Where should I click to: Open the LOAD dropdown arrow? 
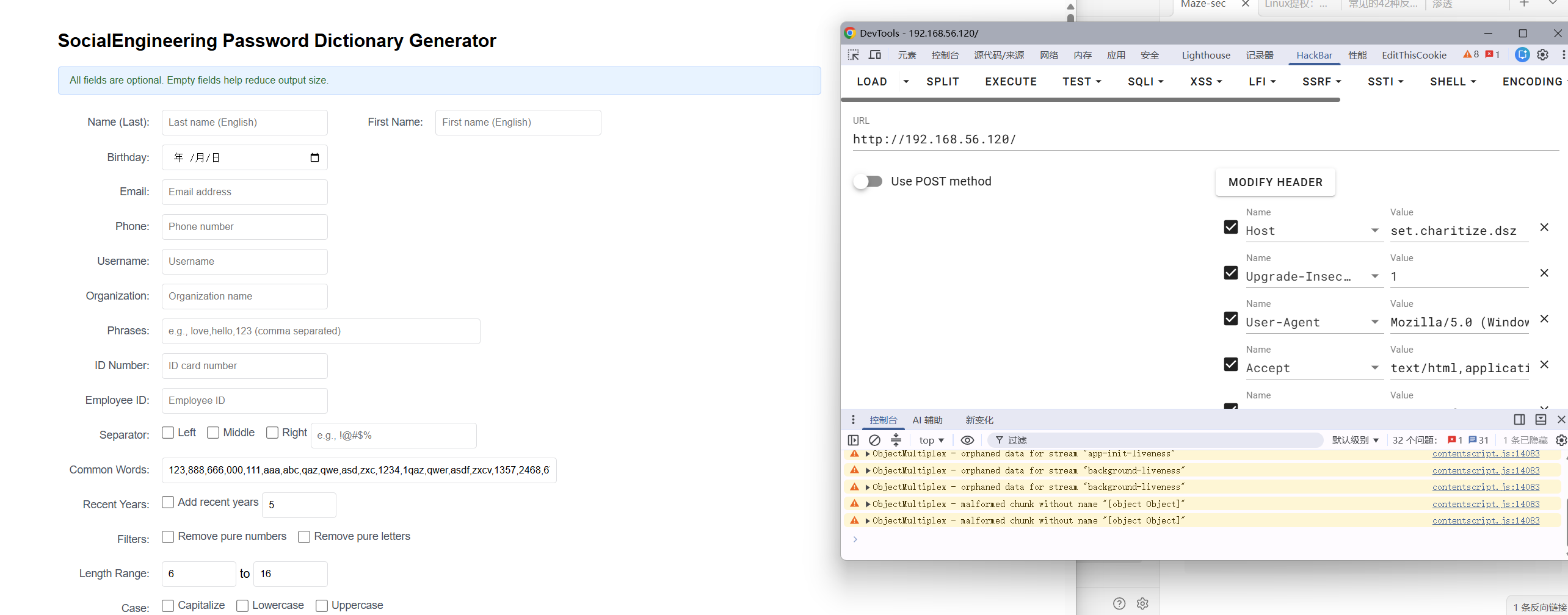(x=906, y=82)
